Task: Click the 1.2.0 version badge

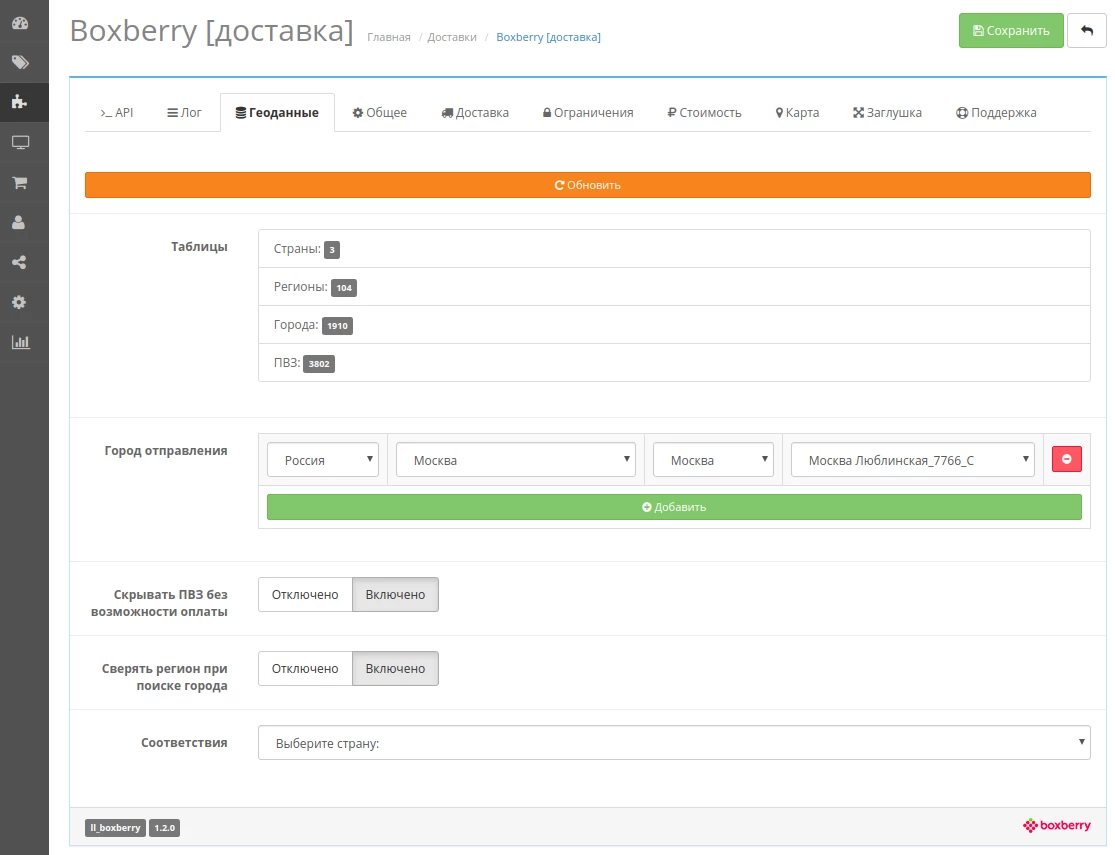Action: pos(165,828)
